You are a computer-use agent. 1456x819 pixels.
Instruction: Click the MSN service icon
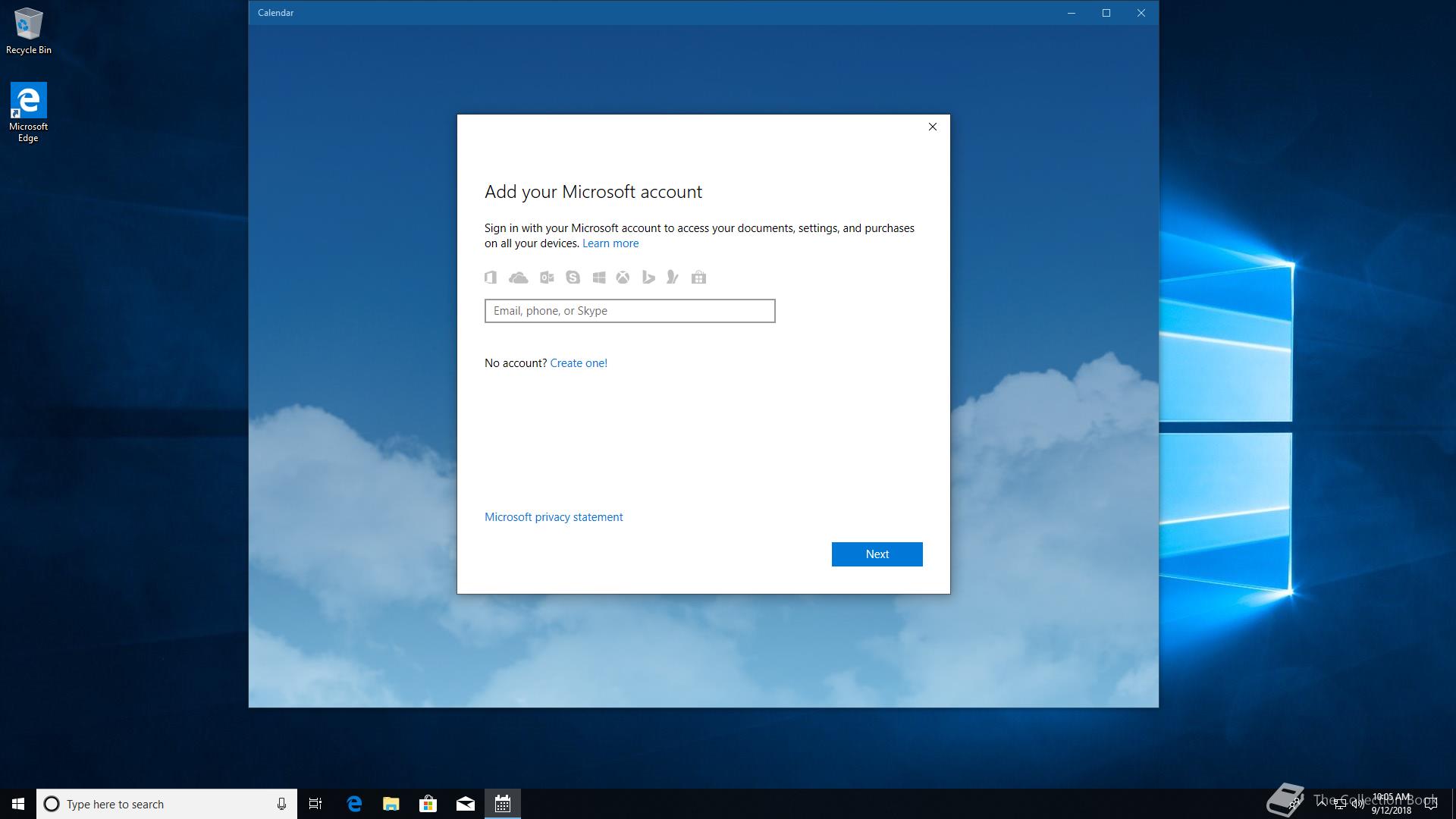pyautogui.click(x=673, y=278)
